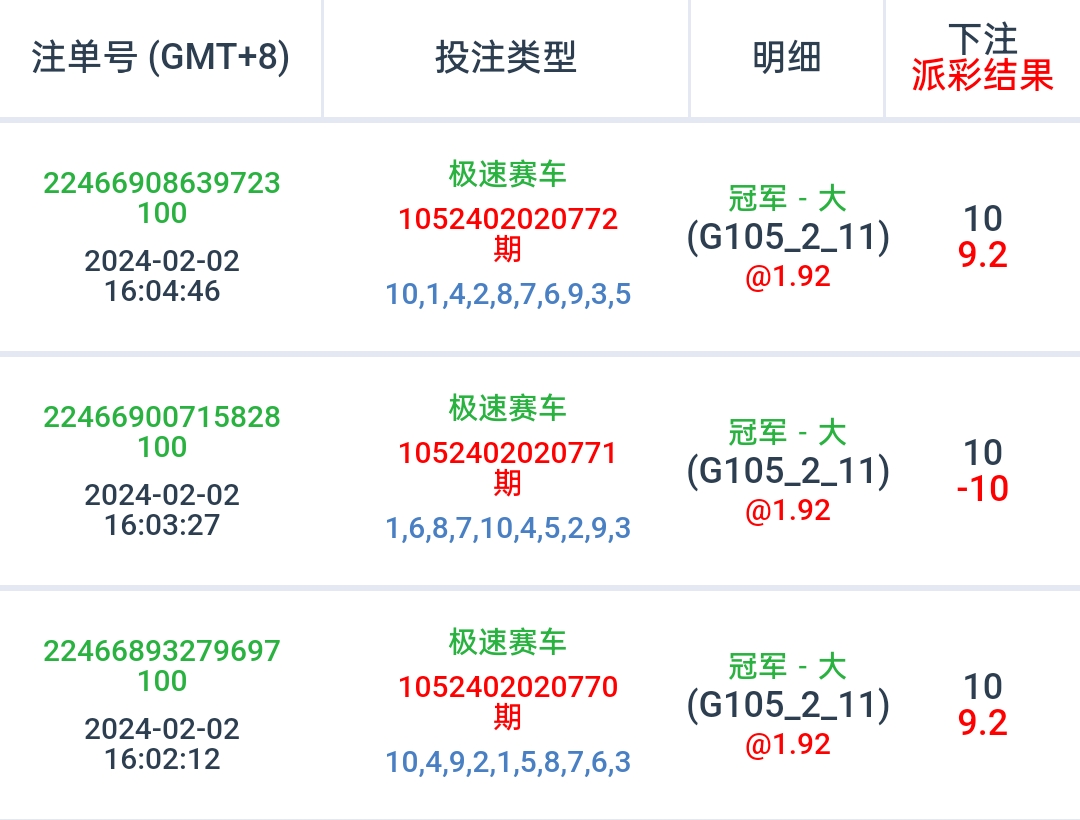The image size is (1080, 820).
Task: Click the timestamp 16:02:12
Action: (x=162, y=758)
